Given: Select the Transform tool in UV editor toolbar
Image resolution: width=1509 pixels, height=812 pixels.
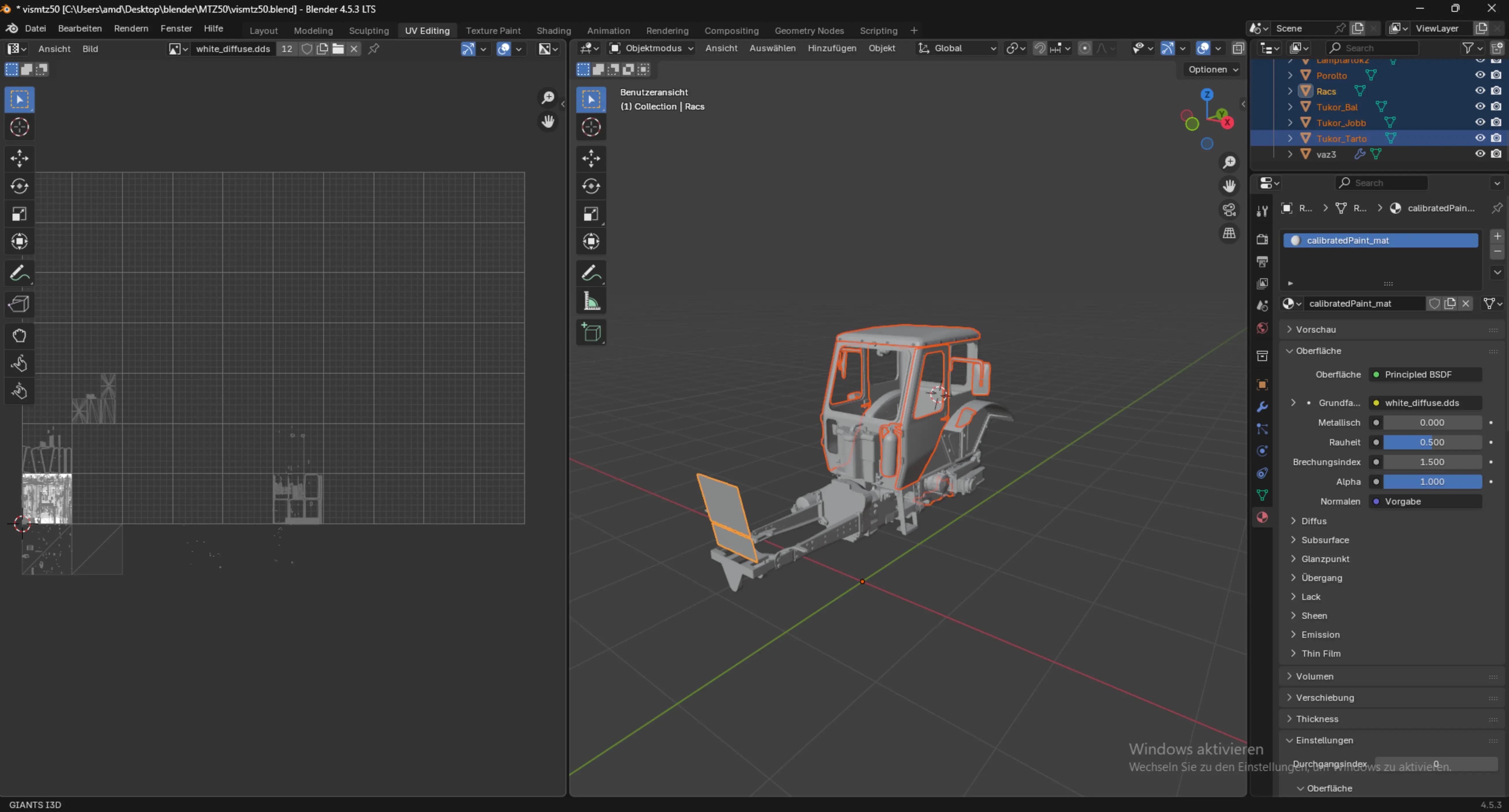Looking at the screenshot, I should [x=19, y=241].
